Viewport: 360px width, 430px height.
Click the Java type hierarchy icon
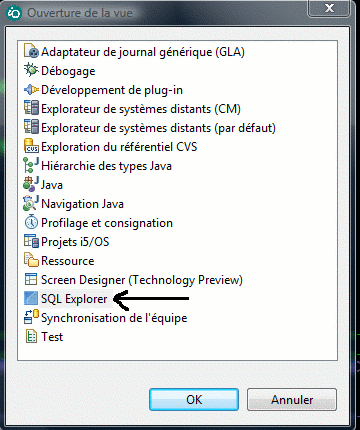coord(31,165)
